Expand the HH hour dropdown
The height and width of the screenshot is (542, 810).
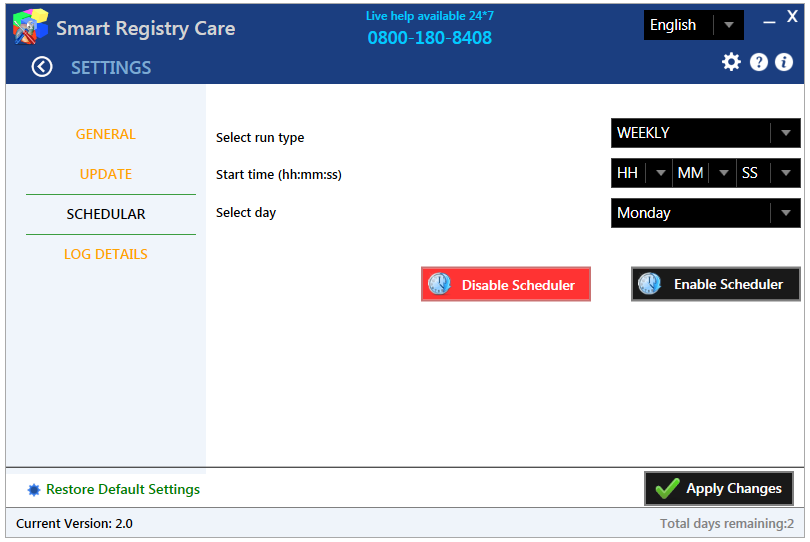(x=641, y=173)
